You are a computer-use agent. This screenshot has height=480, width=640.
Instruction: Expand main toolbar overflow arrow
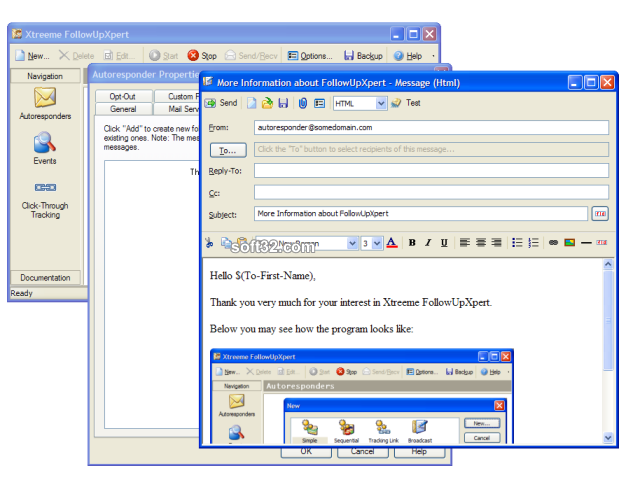click(x=433, y=56)
